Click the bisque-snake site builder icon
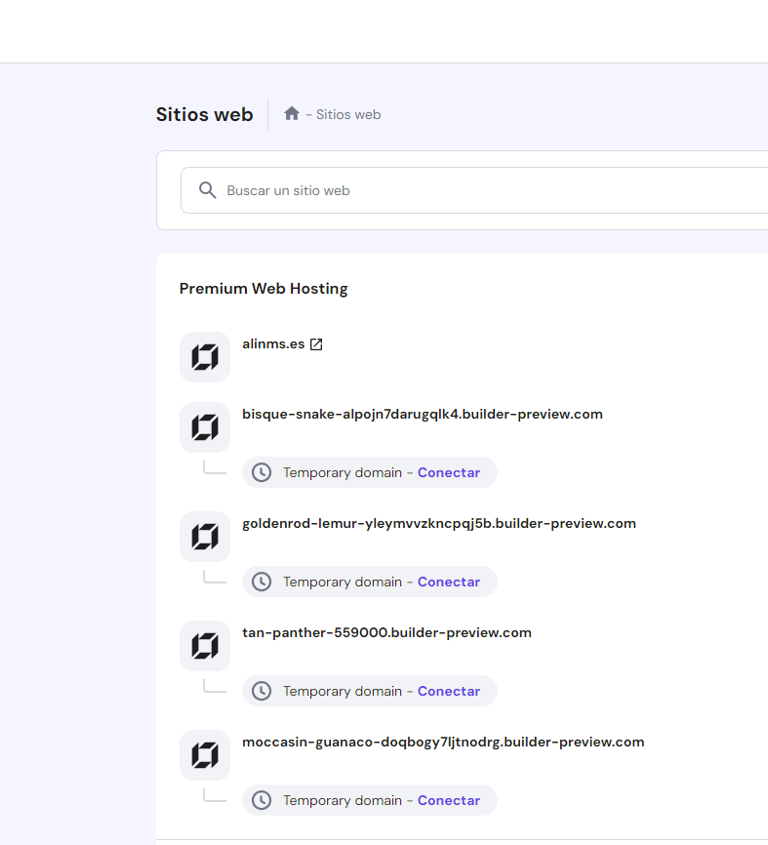The width and height of the screenshot is (768, 845). (205, 427)
